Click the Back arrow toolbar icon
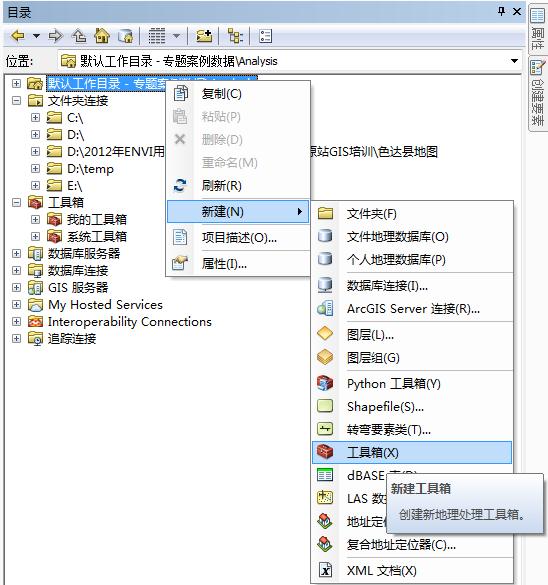This screenshot has width=548, height=585. pyautogui.click(x=18, y=36)
